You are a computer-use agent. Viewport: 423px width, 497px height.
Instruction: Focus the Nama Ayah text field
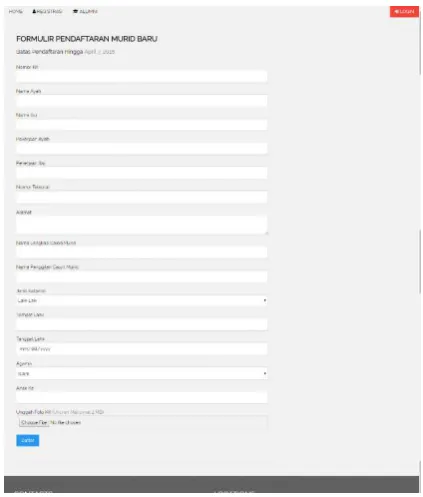[x=141, y=100]
